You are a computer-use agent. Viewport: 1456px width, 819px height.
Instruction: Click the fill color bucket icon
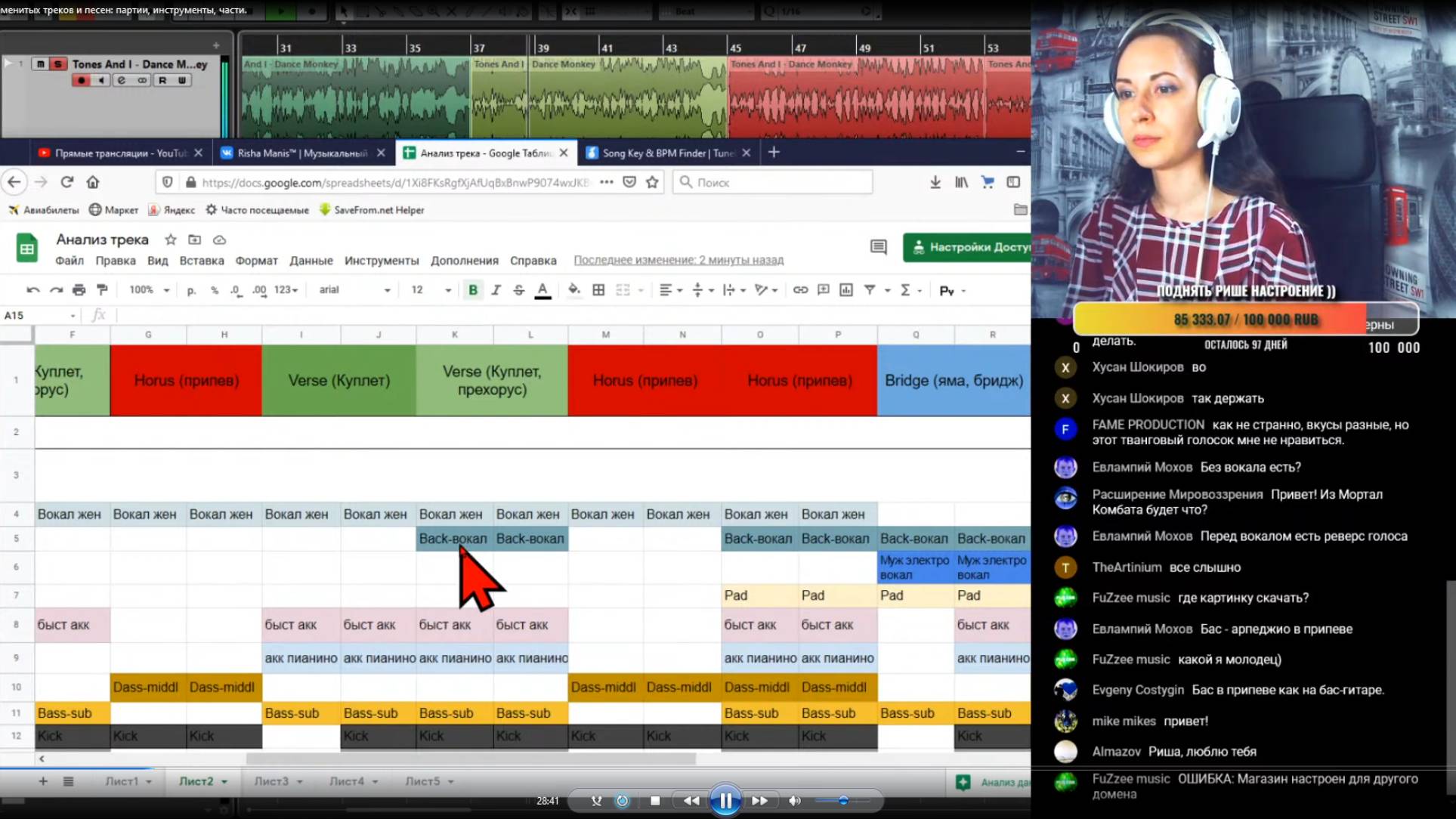tap(574, 290)
